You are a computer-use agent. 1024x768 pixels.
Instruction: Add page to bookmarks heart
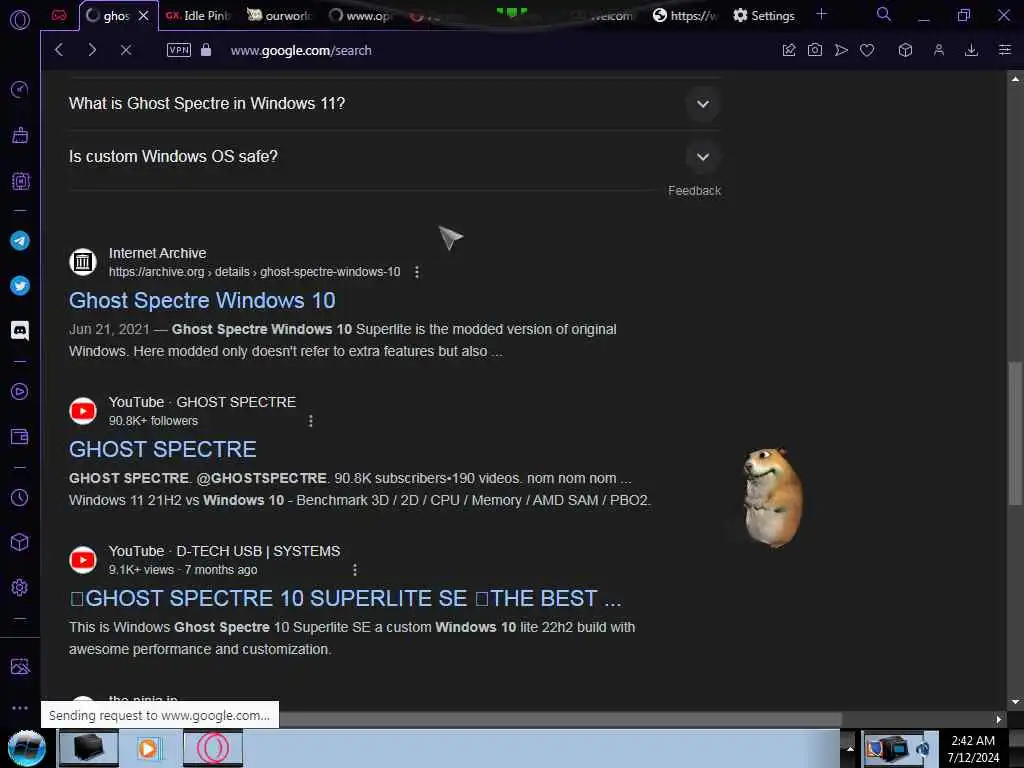coord(867,50)
